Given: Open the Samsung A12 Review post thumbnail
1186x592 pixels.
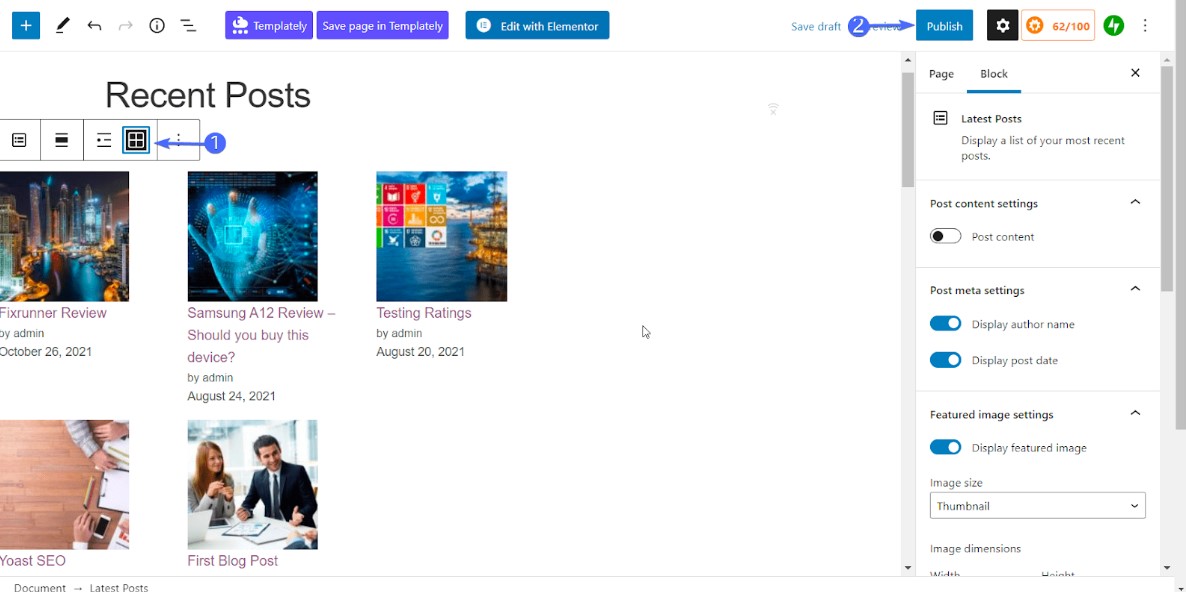Looking at the screenshot, I should [252, 236].
